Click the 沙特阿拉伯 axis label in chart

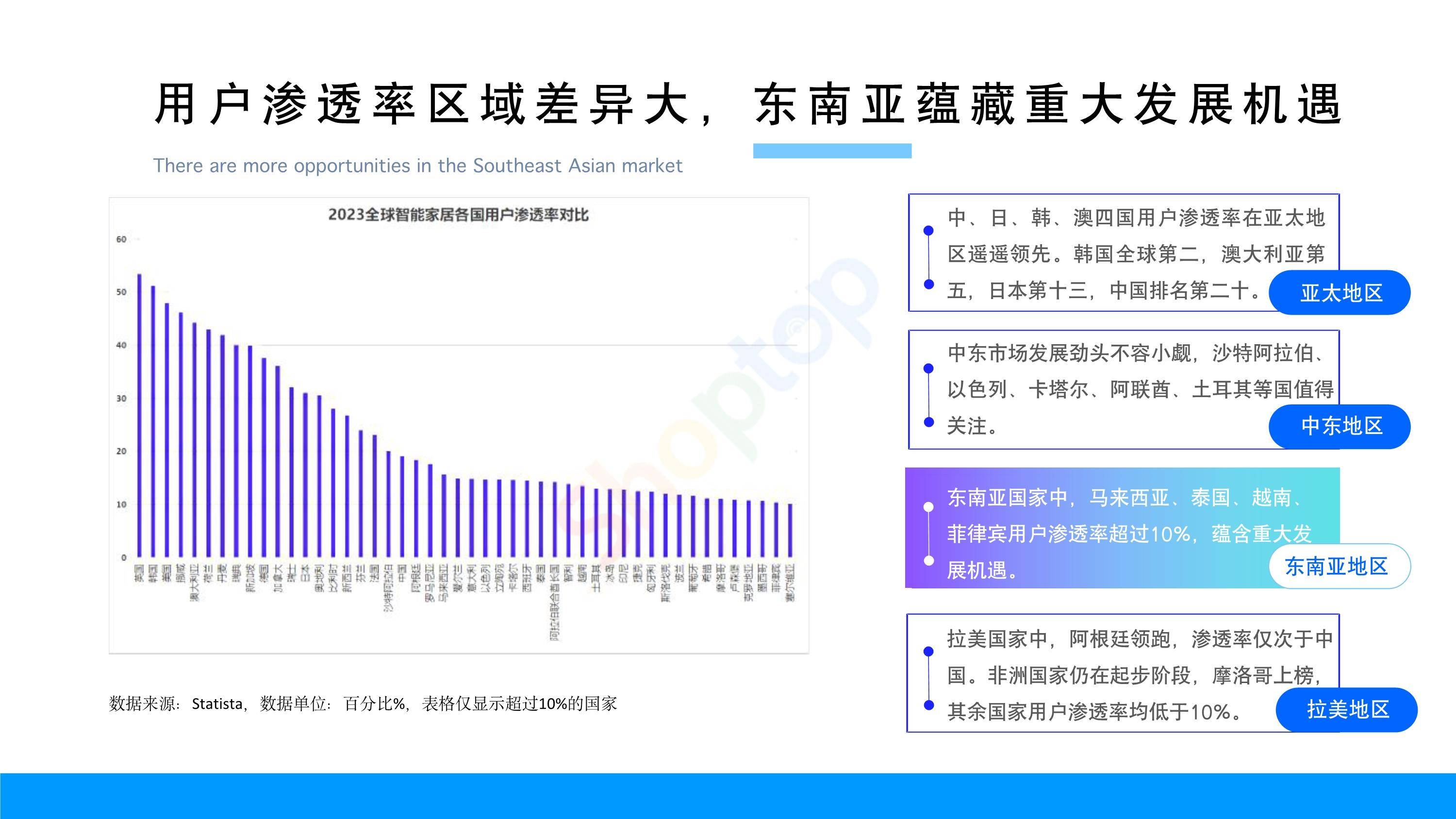[x=388, y=588]
